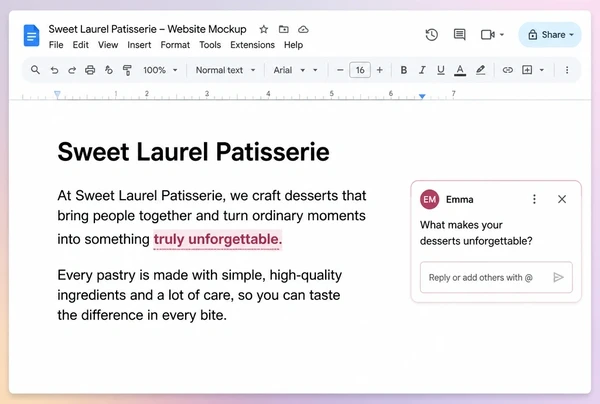This screenshot has width=600, height=404.
Task: Star the Sweet Laurel Patisserie document
Action: pyautogui.click(x=264, y=29)
